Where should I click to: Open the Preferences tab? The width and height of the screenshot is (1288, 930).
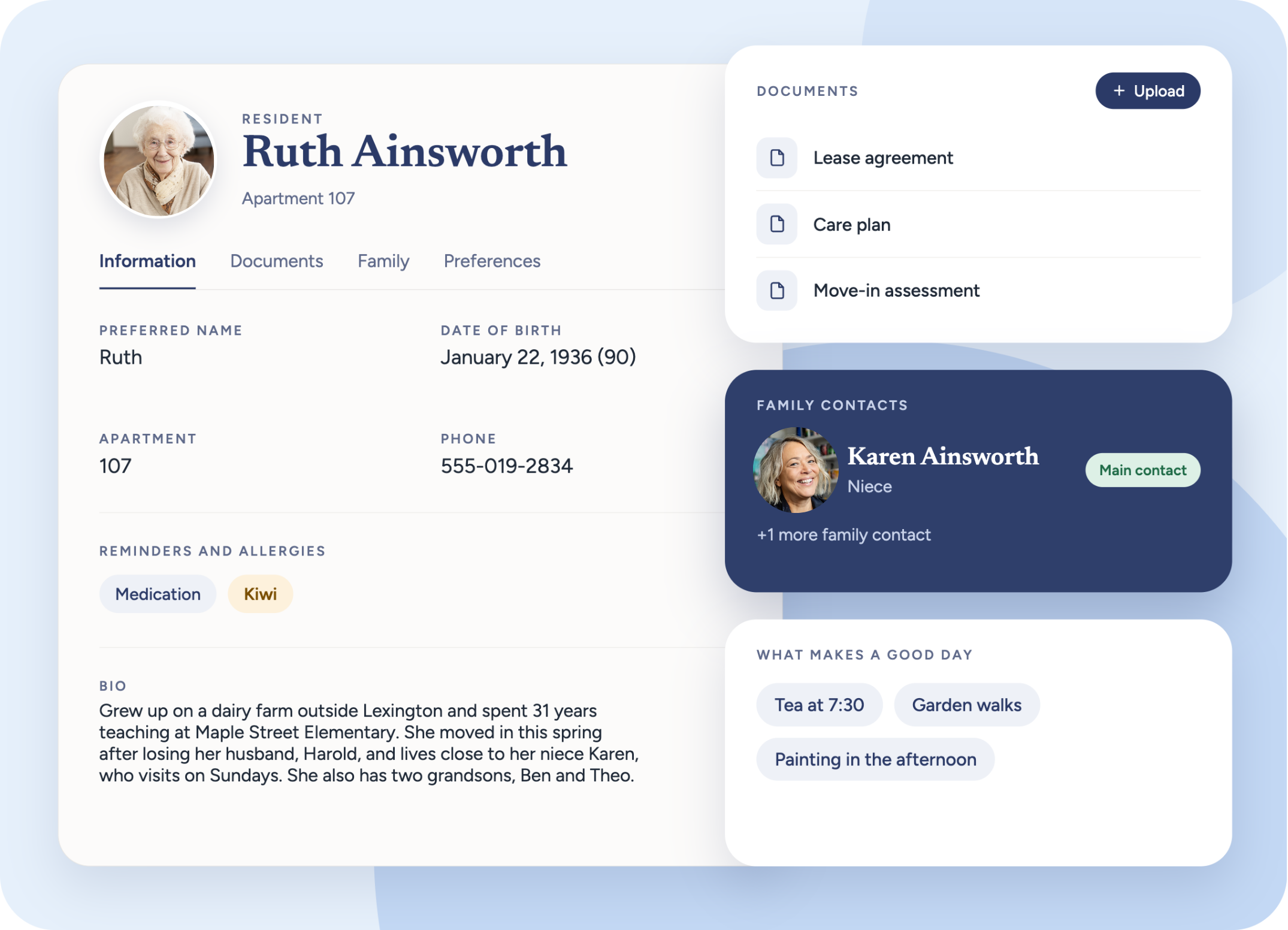tap(492, 261)
